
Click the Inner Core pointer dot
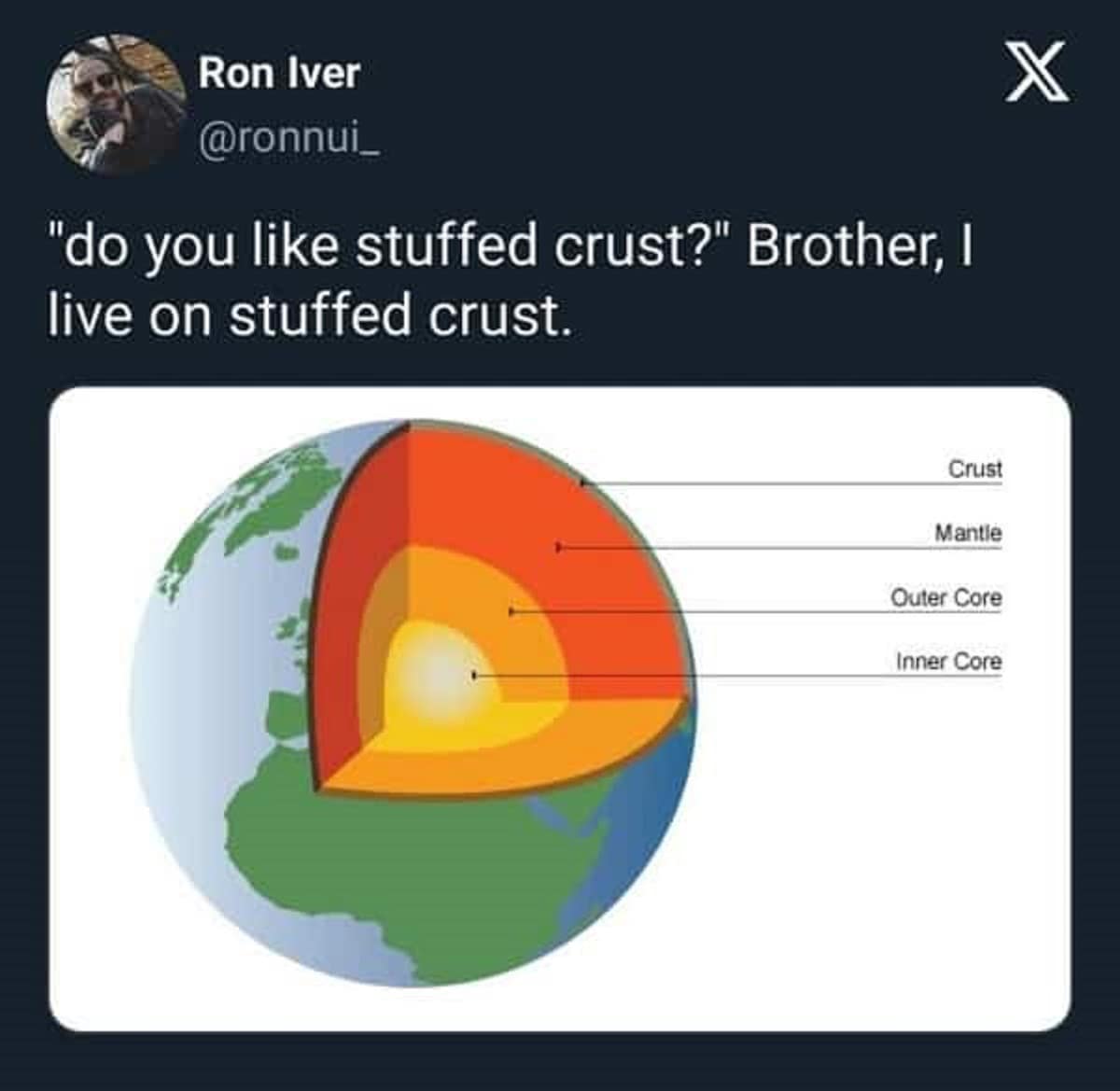pos(475,674)
